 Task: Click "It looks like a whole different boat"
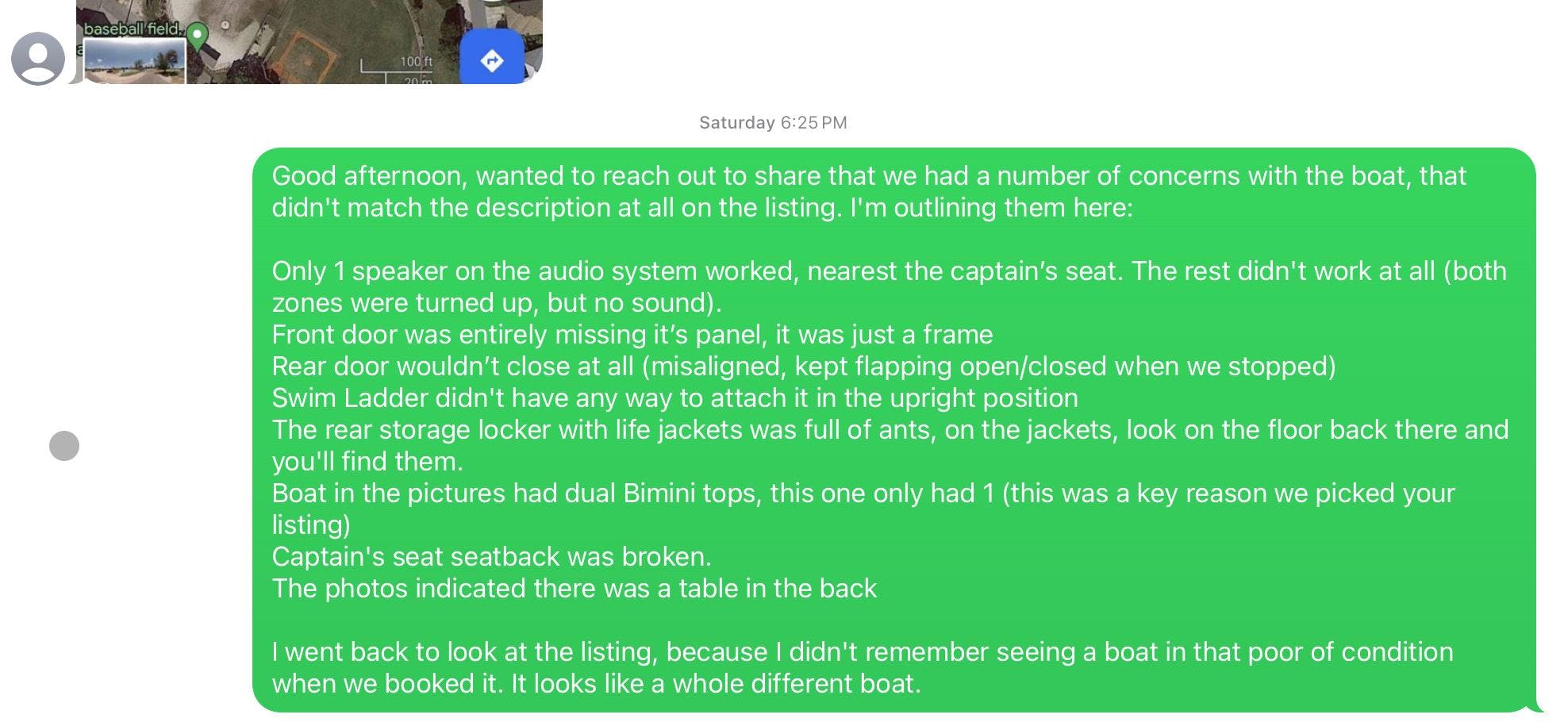(716, 683)
